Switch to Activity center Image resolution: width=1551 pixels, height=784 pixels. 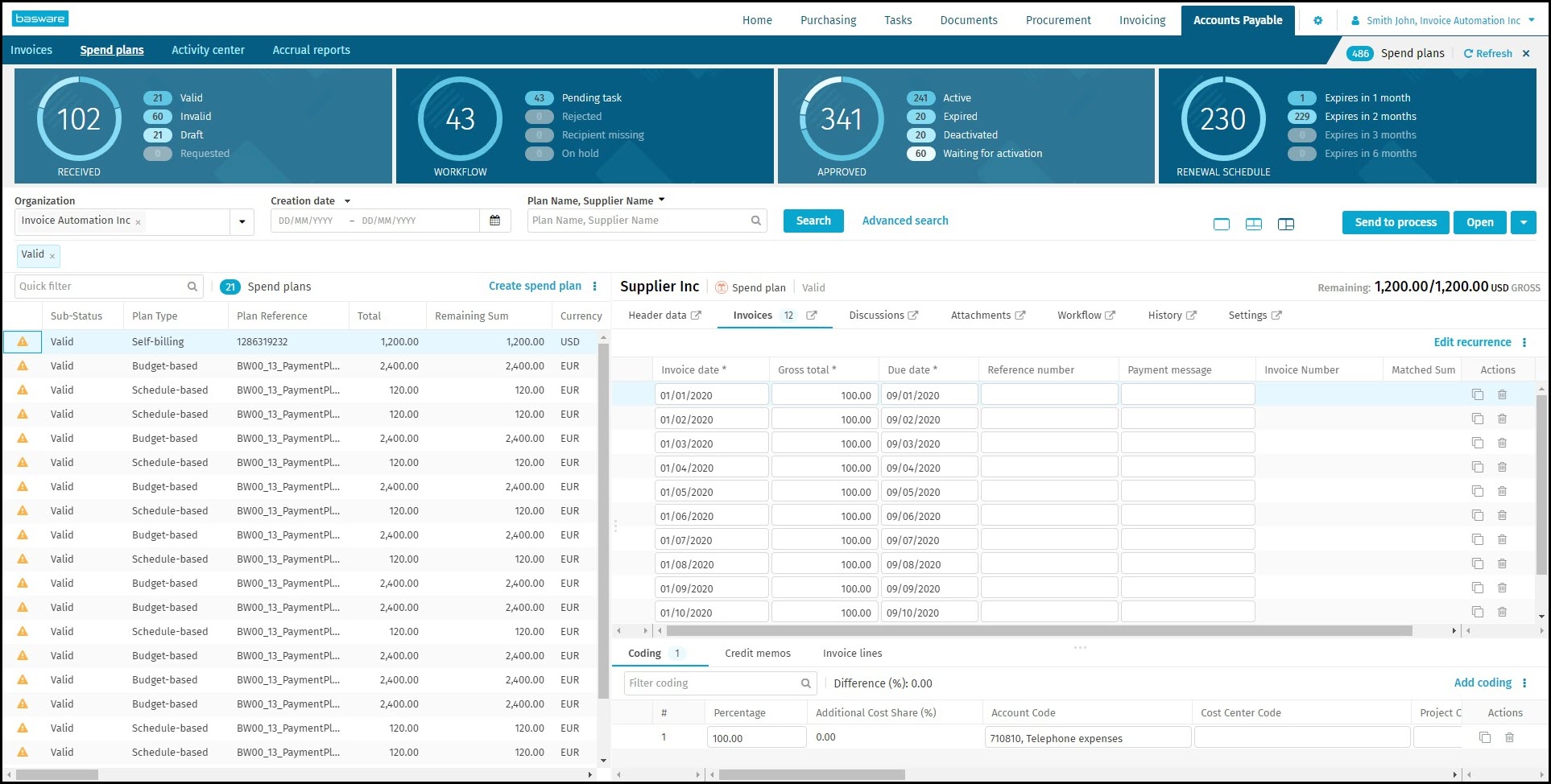point(208,50)
